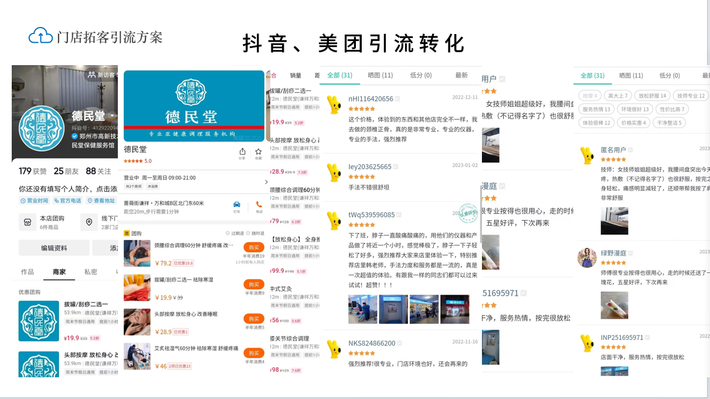Expand the 营业中 business hours chevron
Viewport: 710px width, 399px height.
coord(266,182)
